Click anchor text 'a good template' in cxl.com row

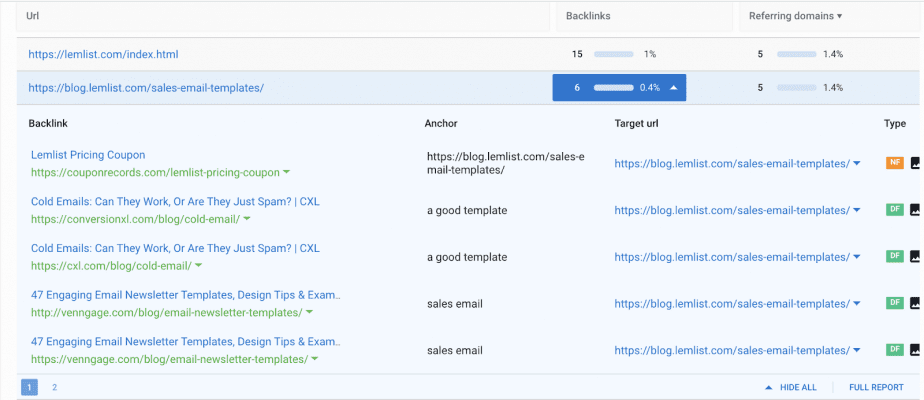pos(467,257)
